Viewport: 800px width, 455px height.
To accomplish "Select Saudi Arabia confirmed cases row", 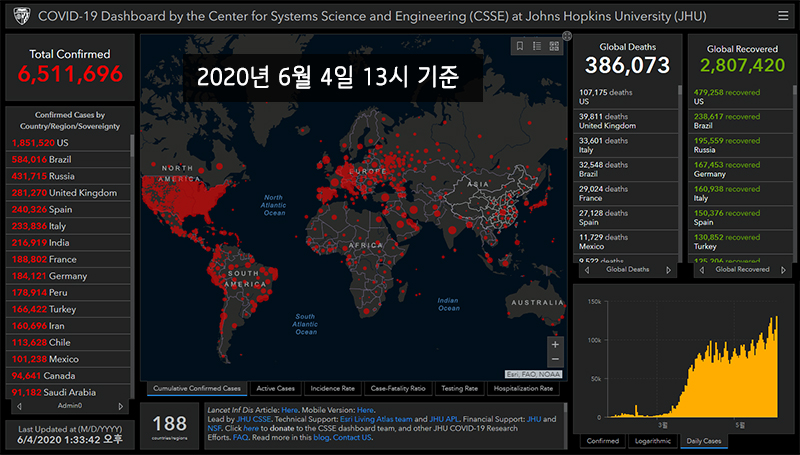I will click(68, 392).
